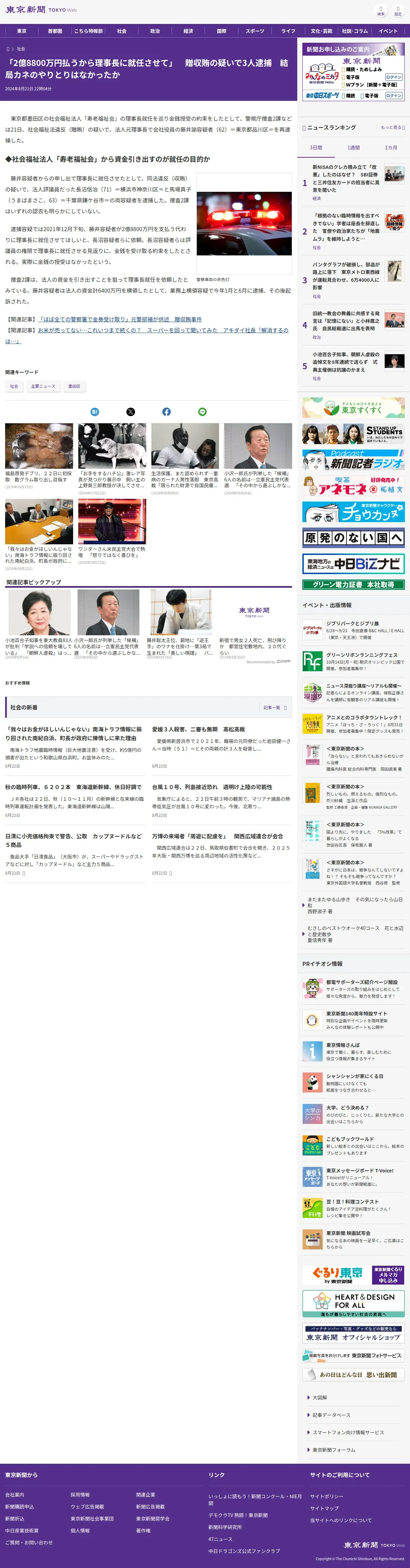410x1568 pixels.
Task: Open ranking item 3 パンタグラフが破損
Action: [353, 280]
